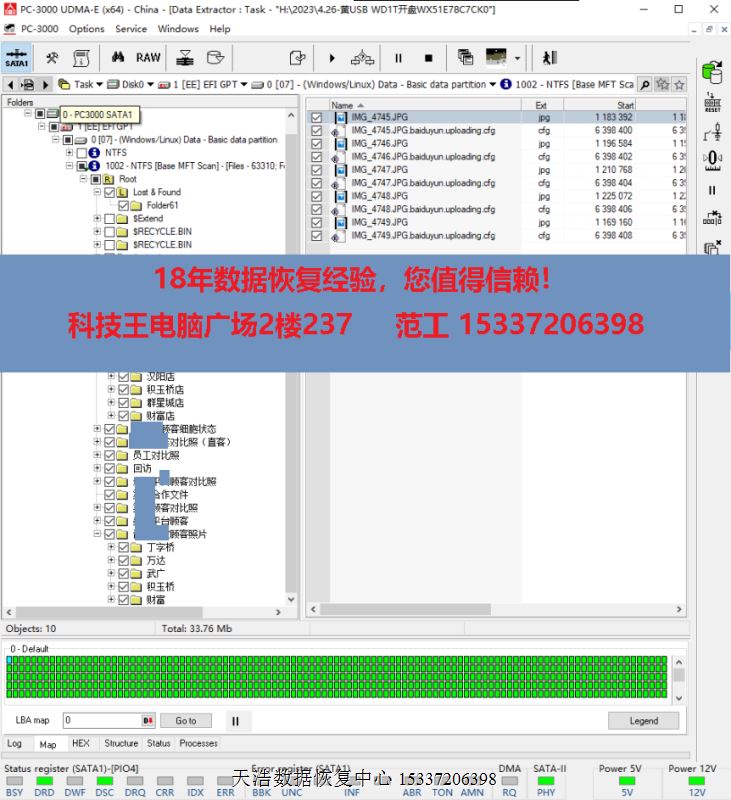Open the Task dropdown in path bar

tap(86, 85)
